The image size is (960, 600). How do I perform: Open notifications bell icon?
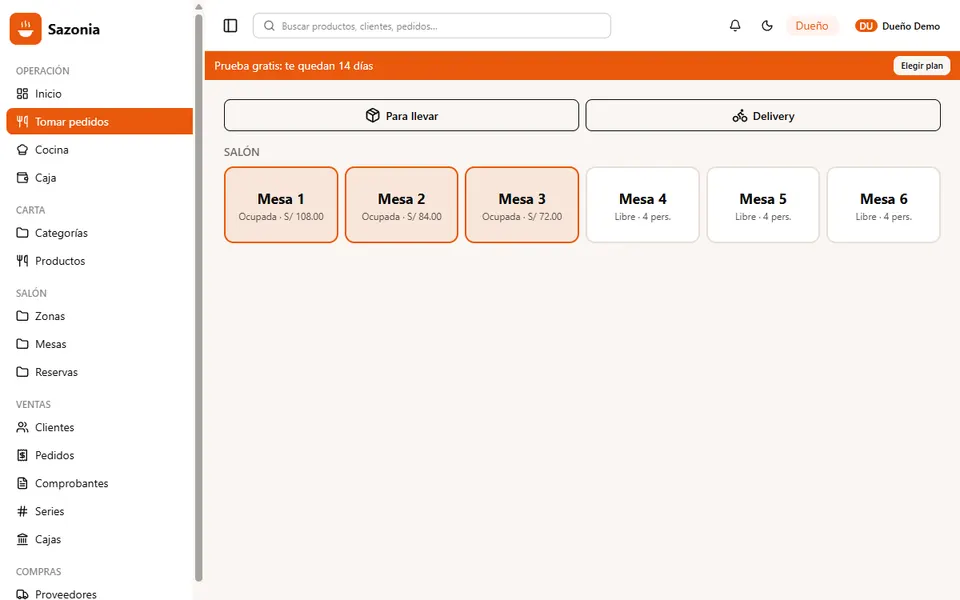(735, 26)
